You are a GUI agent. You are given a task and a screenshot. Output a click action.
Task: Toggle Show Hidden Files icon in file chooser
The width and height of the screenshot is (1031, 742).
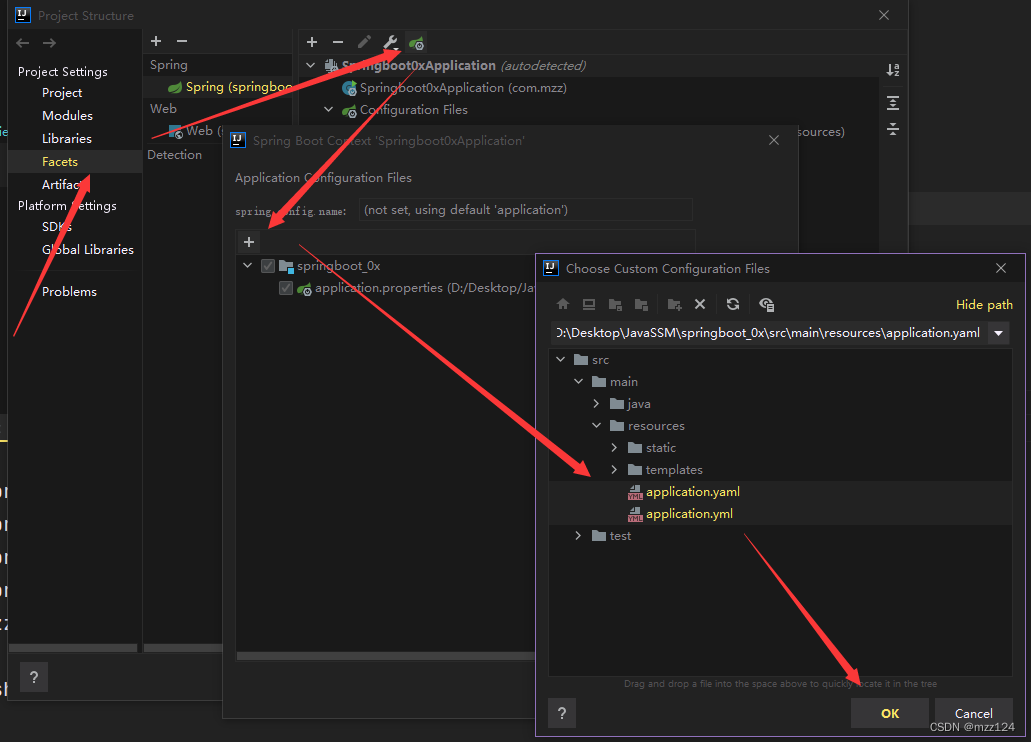(767, 304)
